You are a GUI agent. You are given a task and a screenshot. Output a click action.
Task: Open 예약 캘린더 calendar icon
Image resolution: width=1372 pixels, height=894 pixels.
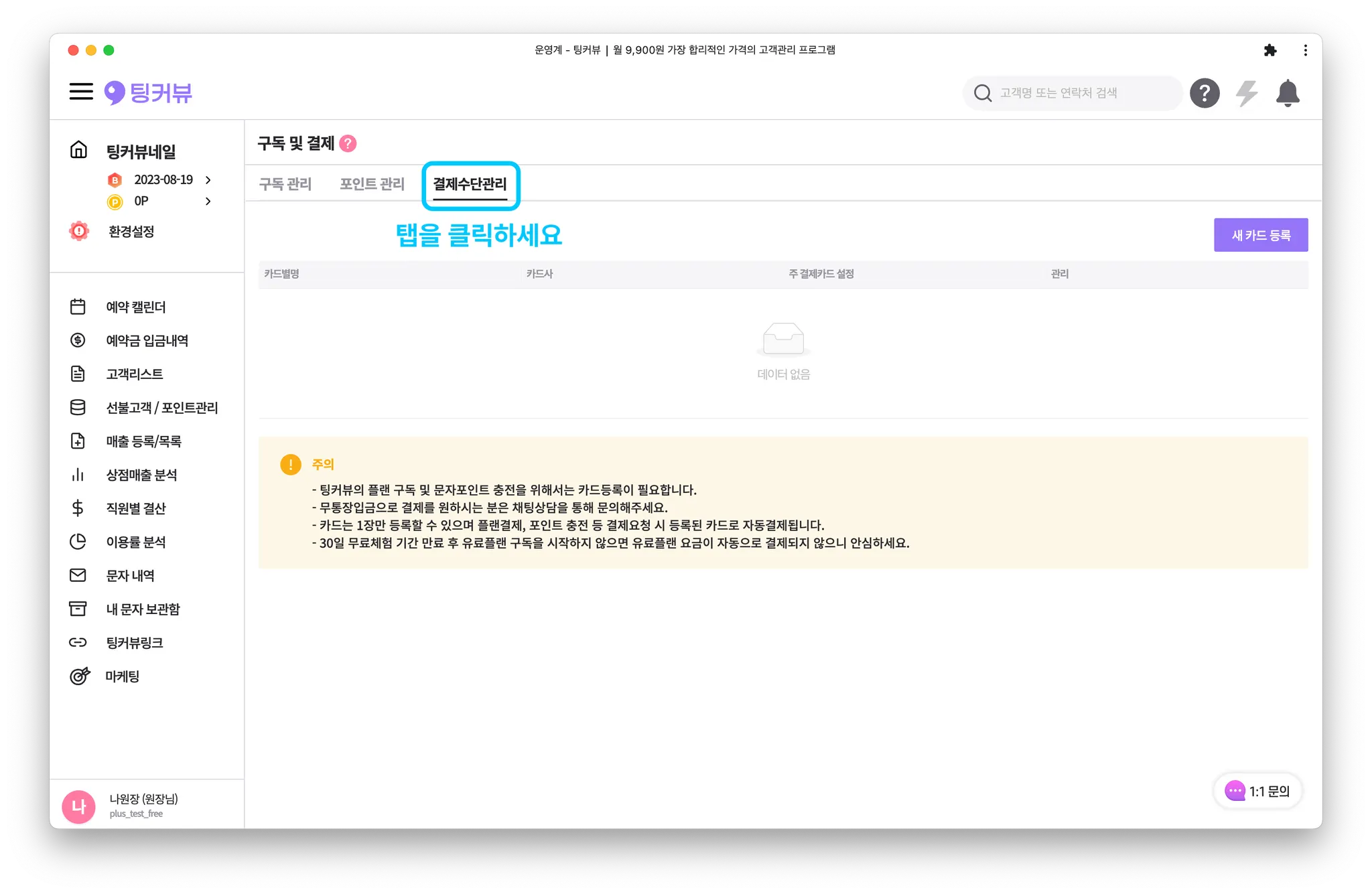pos(78,307)
